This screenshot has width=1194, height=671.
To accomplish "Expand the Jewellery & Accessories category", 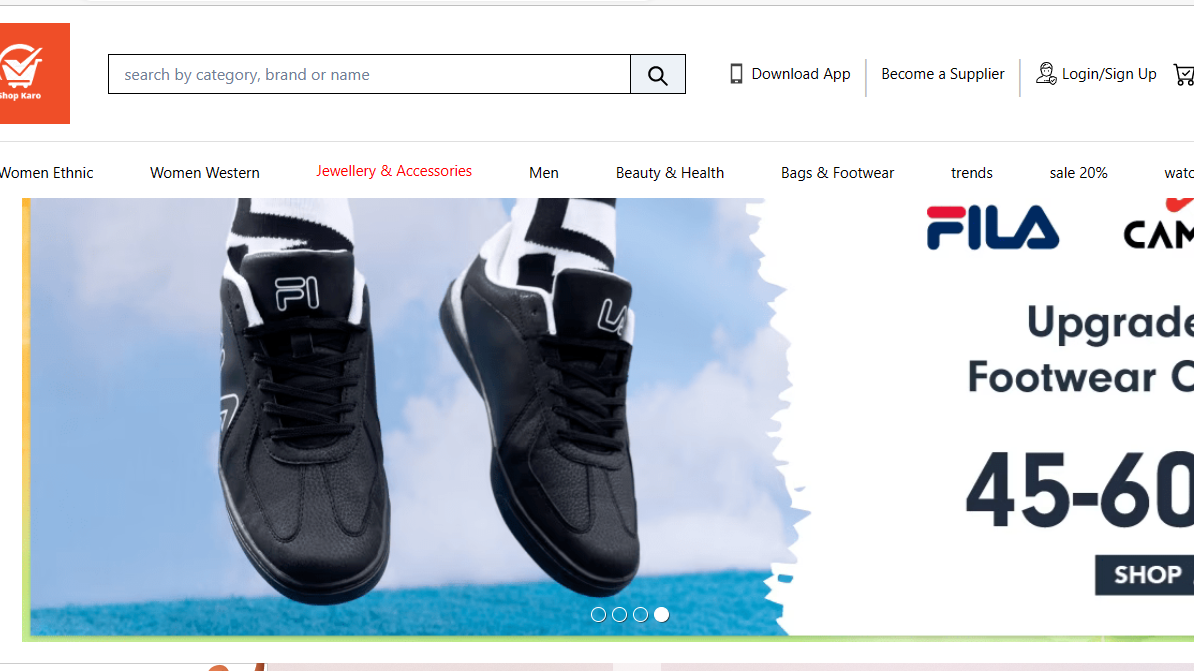I will 394,171.
